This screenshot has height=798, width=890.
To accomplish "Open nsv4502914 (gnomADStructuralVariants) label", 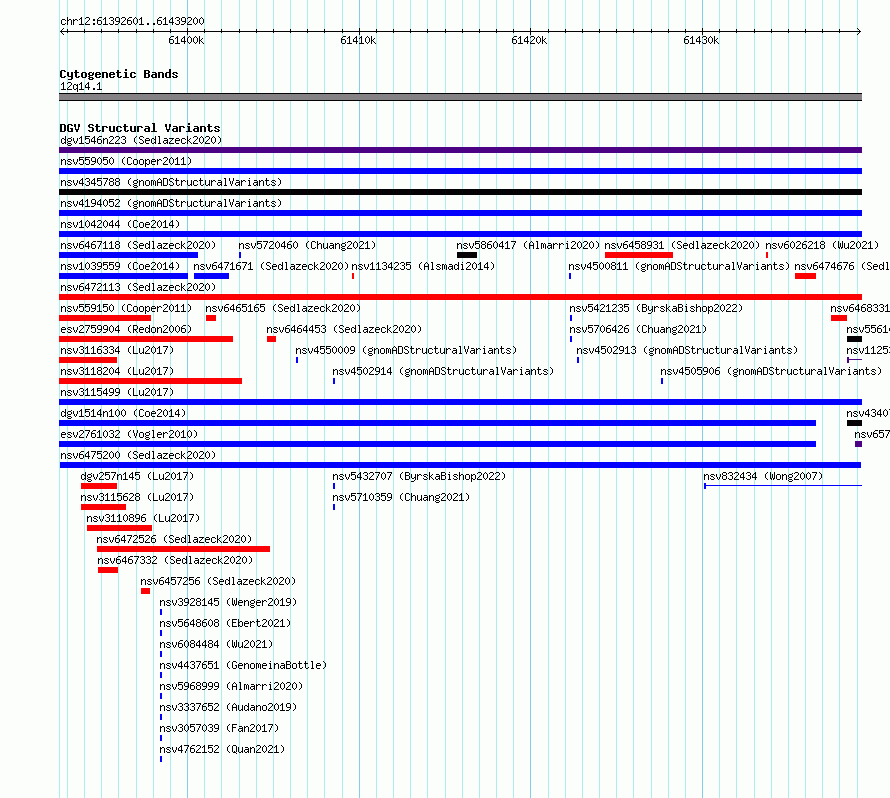I will (443, 371).
